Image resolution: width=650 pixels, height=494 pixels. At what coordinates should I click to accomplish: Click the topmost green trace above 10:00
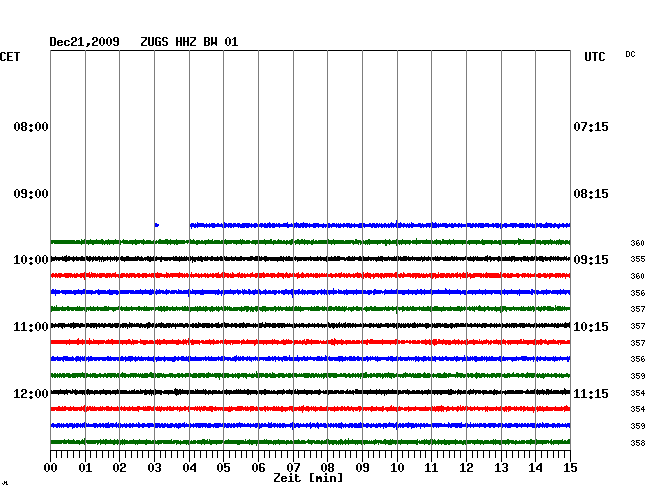point(310,242)
